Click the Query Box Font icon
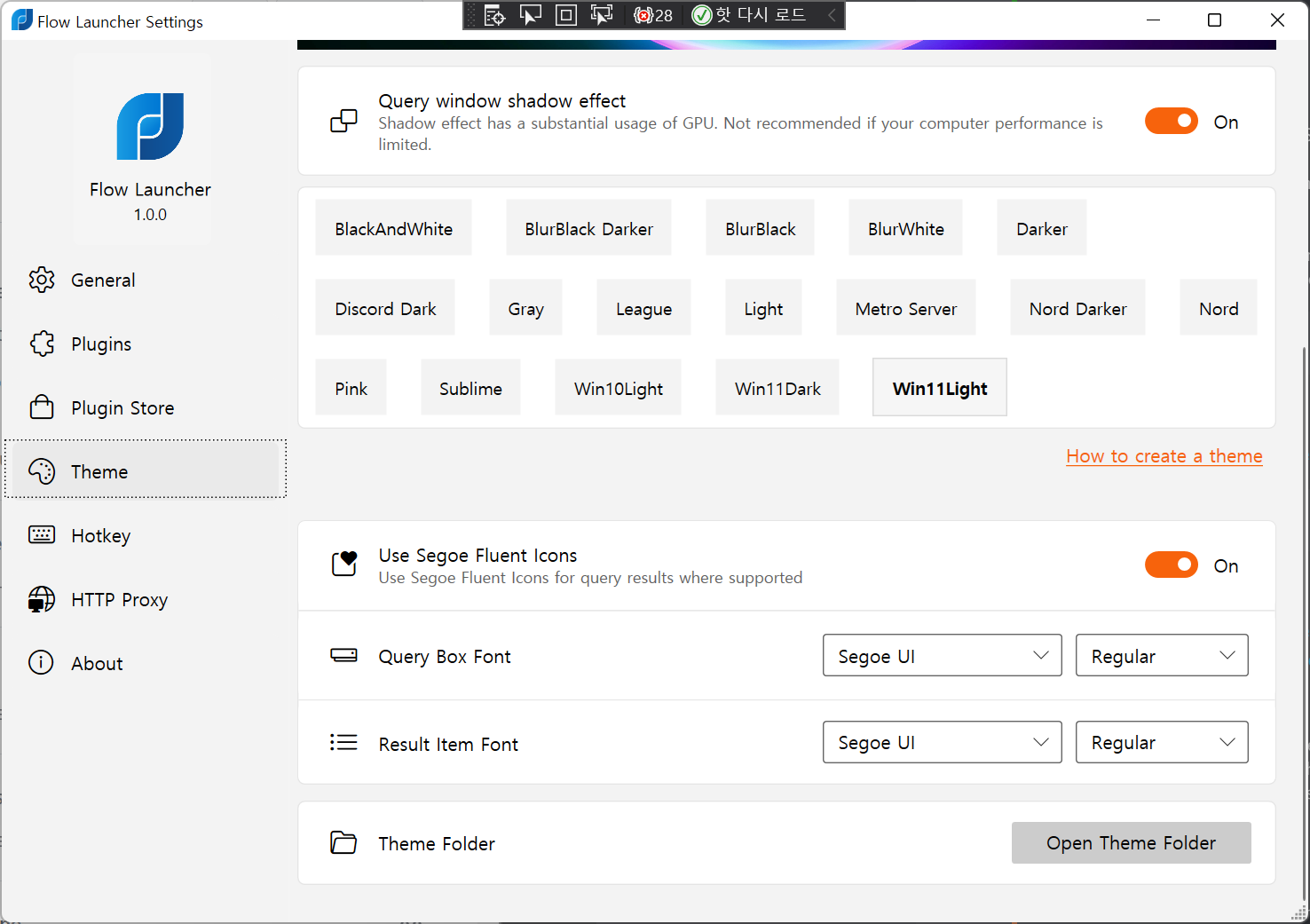Screen dimensions: 1310x924 tap(343, 655)
